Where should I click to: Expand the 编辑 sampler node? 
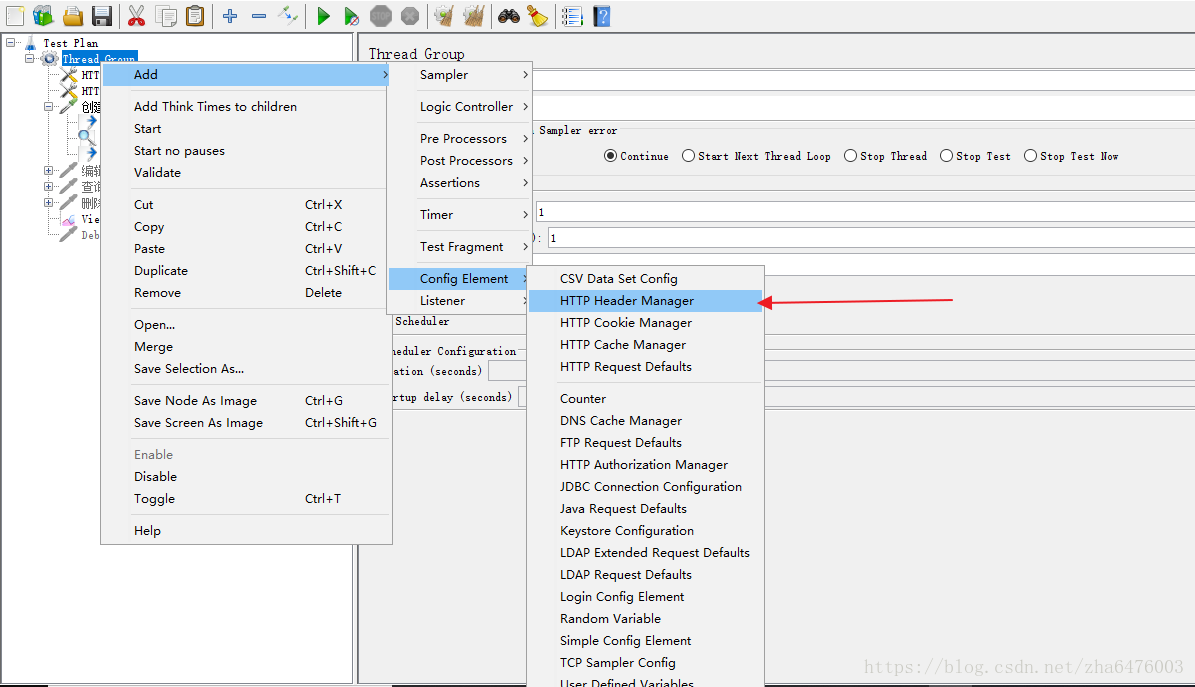click(x=49, y=171)
